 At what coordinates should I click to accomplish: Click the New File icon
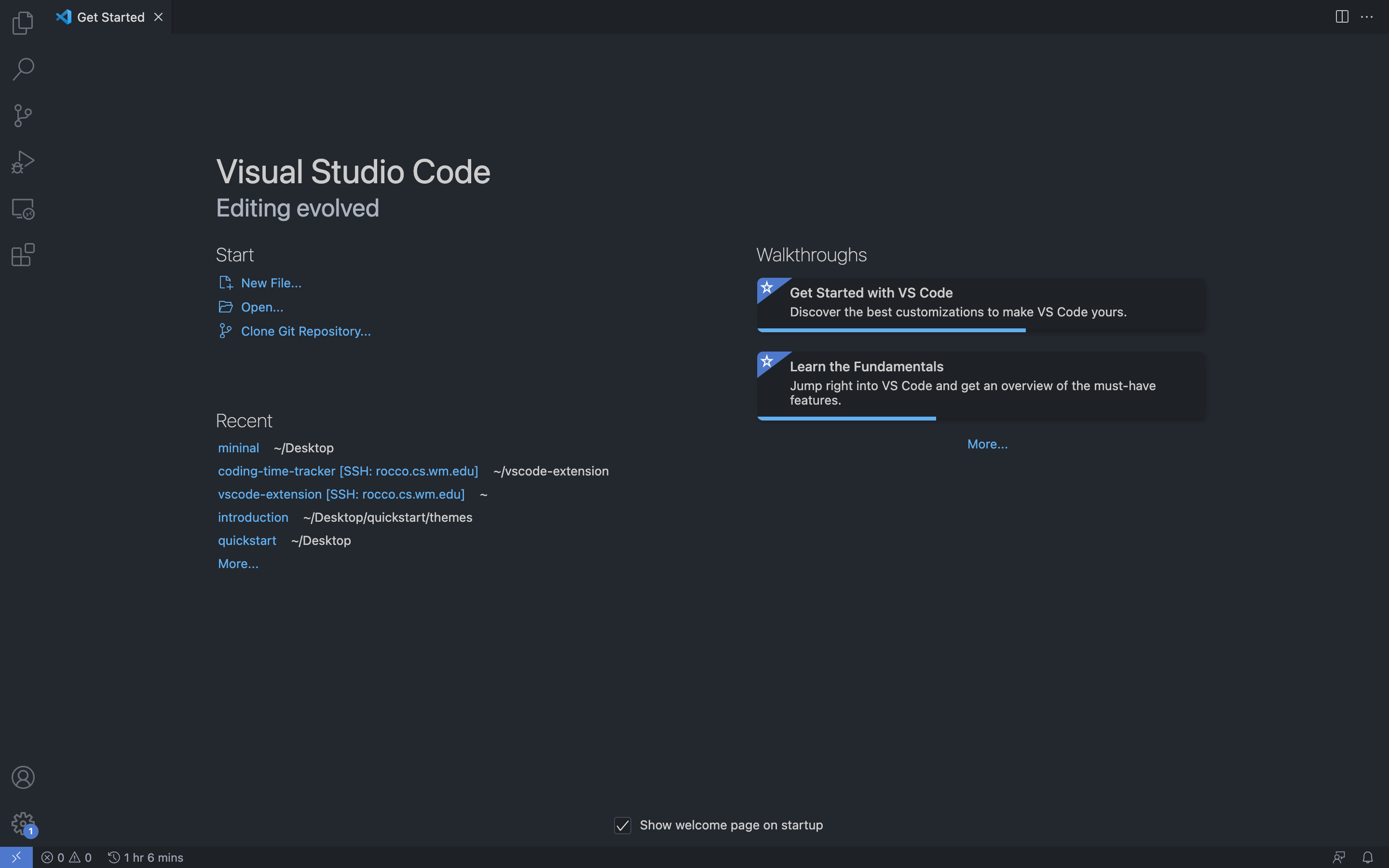[x=226, y=283]
